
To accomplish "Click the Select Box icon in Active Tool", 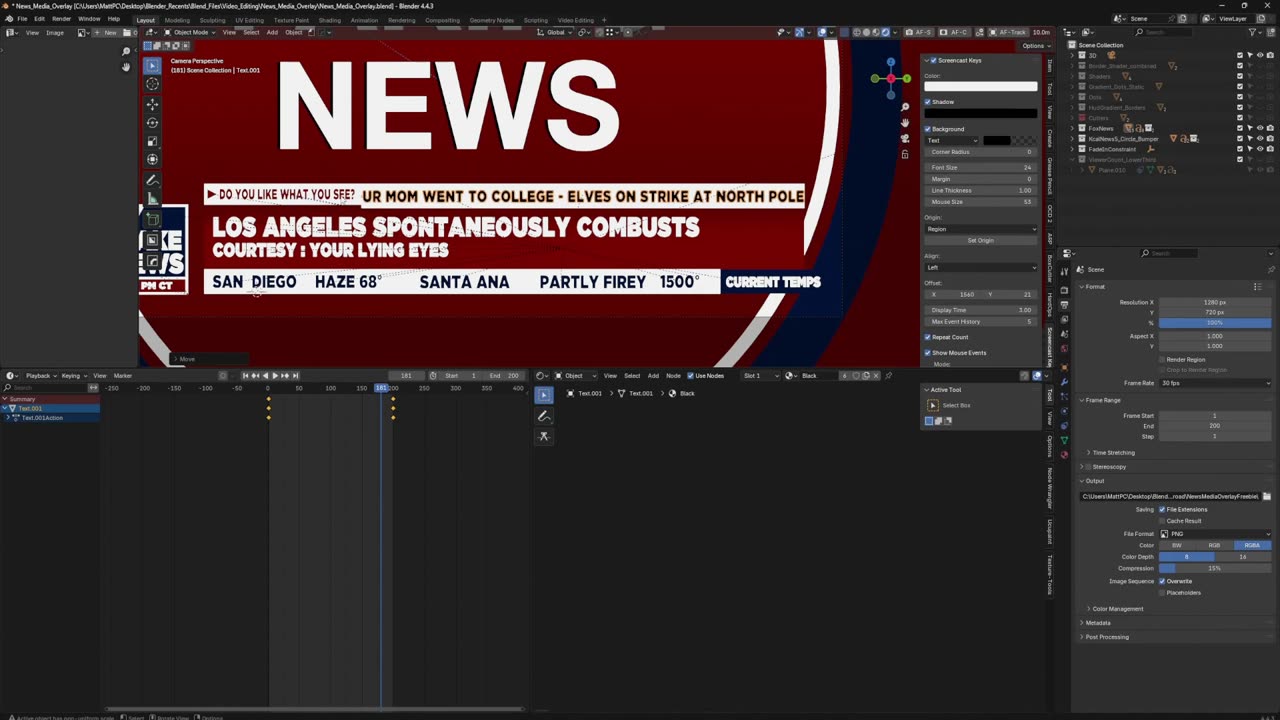I will (x=933, y=405).
